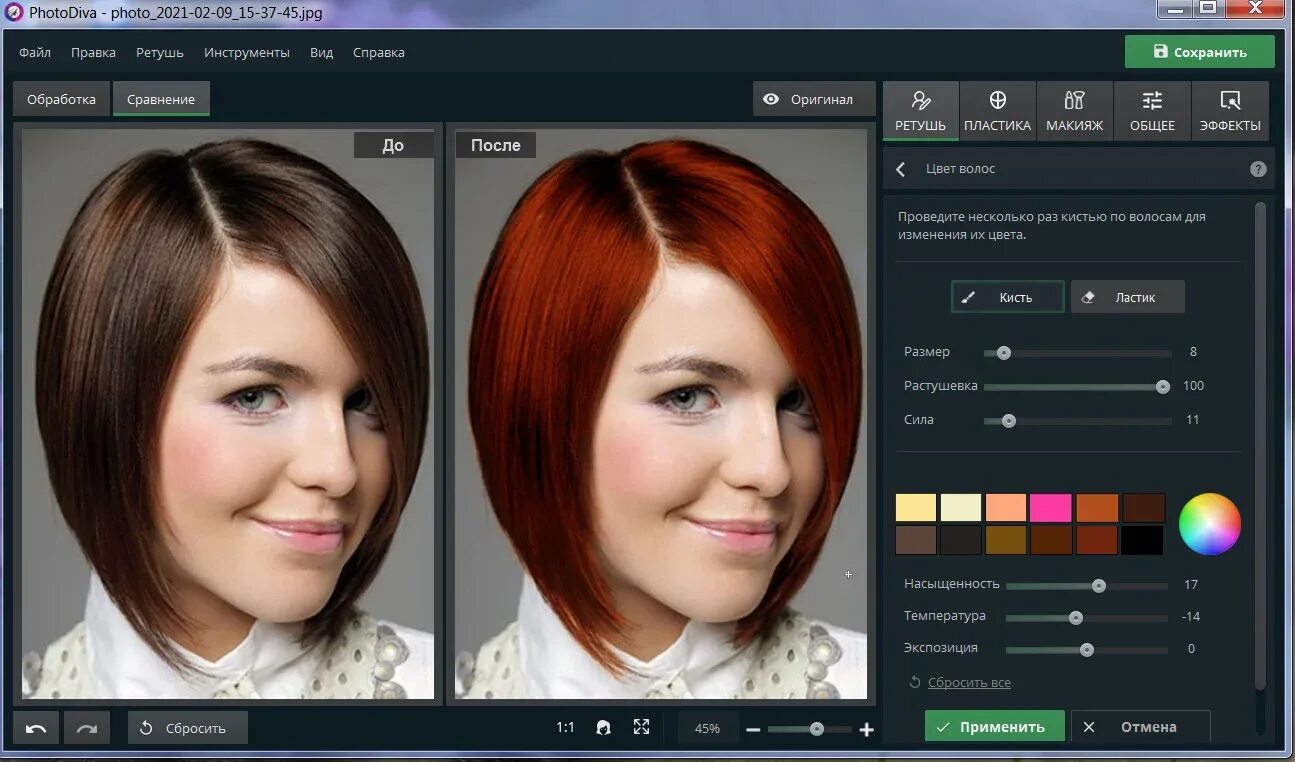This screenshot has height=762, width=1295.
Task: Click the face detection icon near 1:1
Action: tap(603, 728)
